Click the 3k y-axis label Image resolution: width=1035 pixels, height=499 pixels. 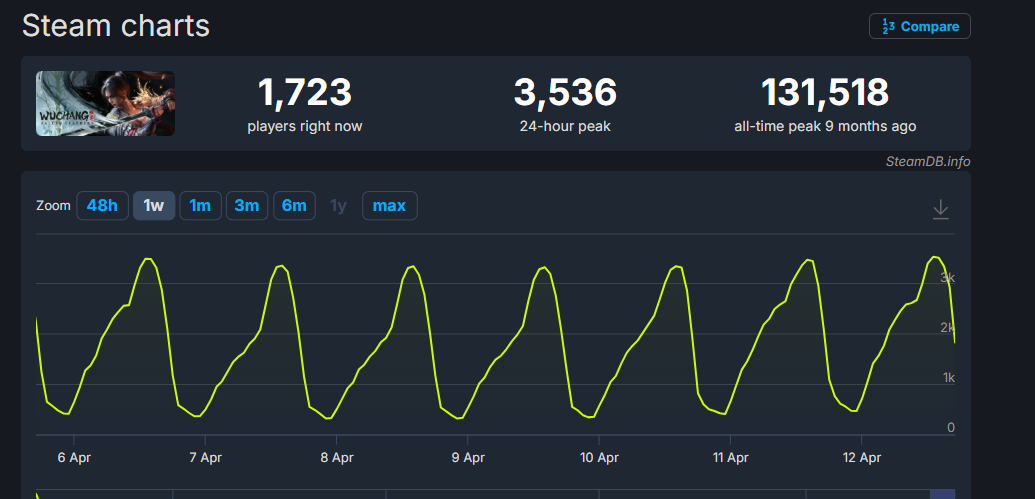[x=947, y=277]
